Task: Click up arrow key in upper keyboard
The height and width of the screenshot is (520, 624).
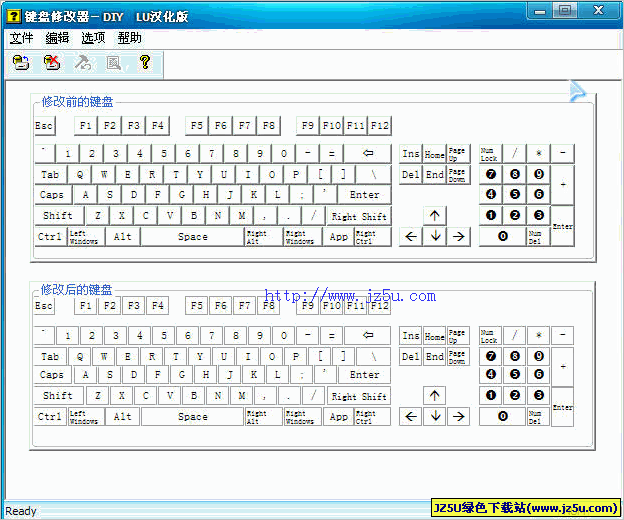Action: tap(435, 216)
